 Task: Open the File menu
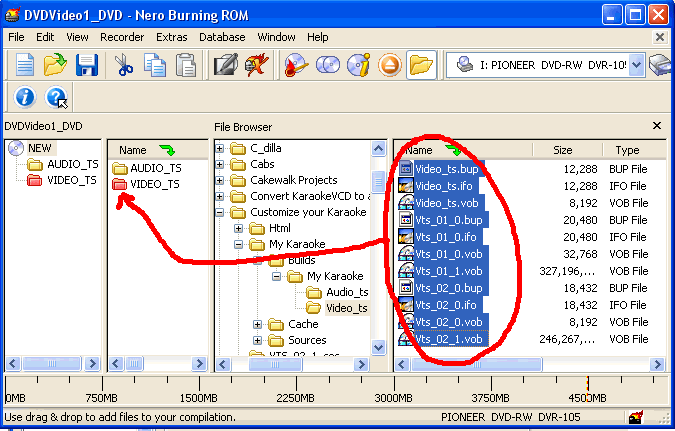(x=16, y=37)
